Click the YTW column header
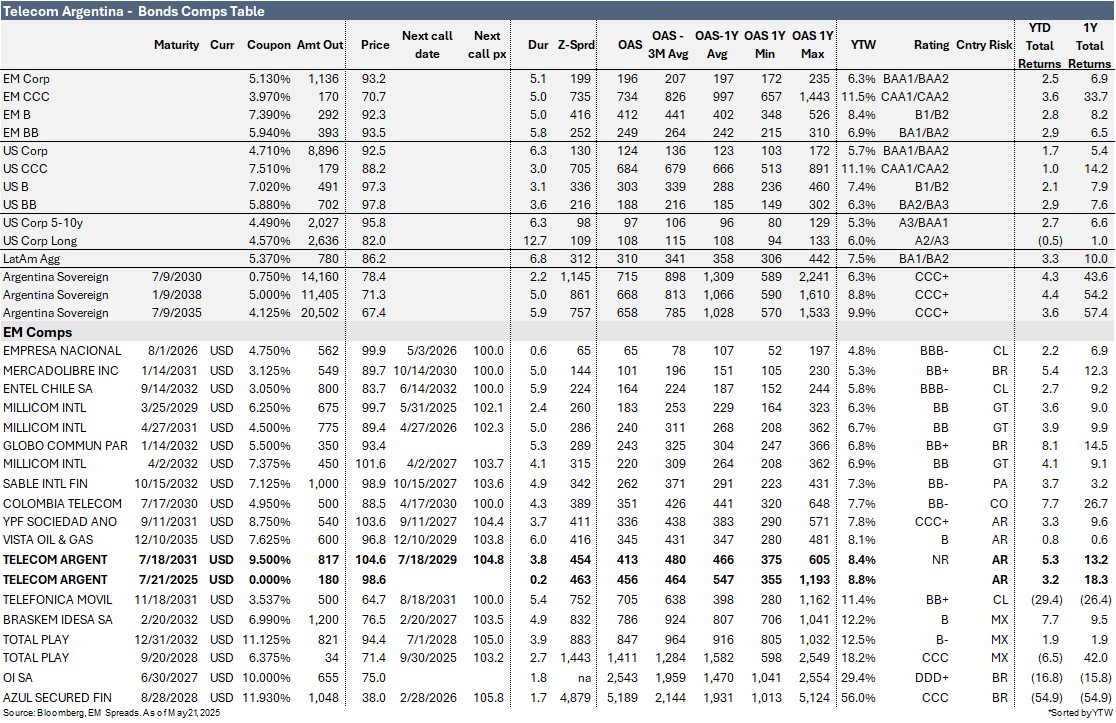 (x=863, y=45)
